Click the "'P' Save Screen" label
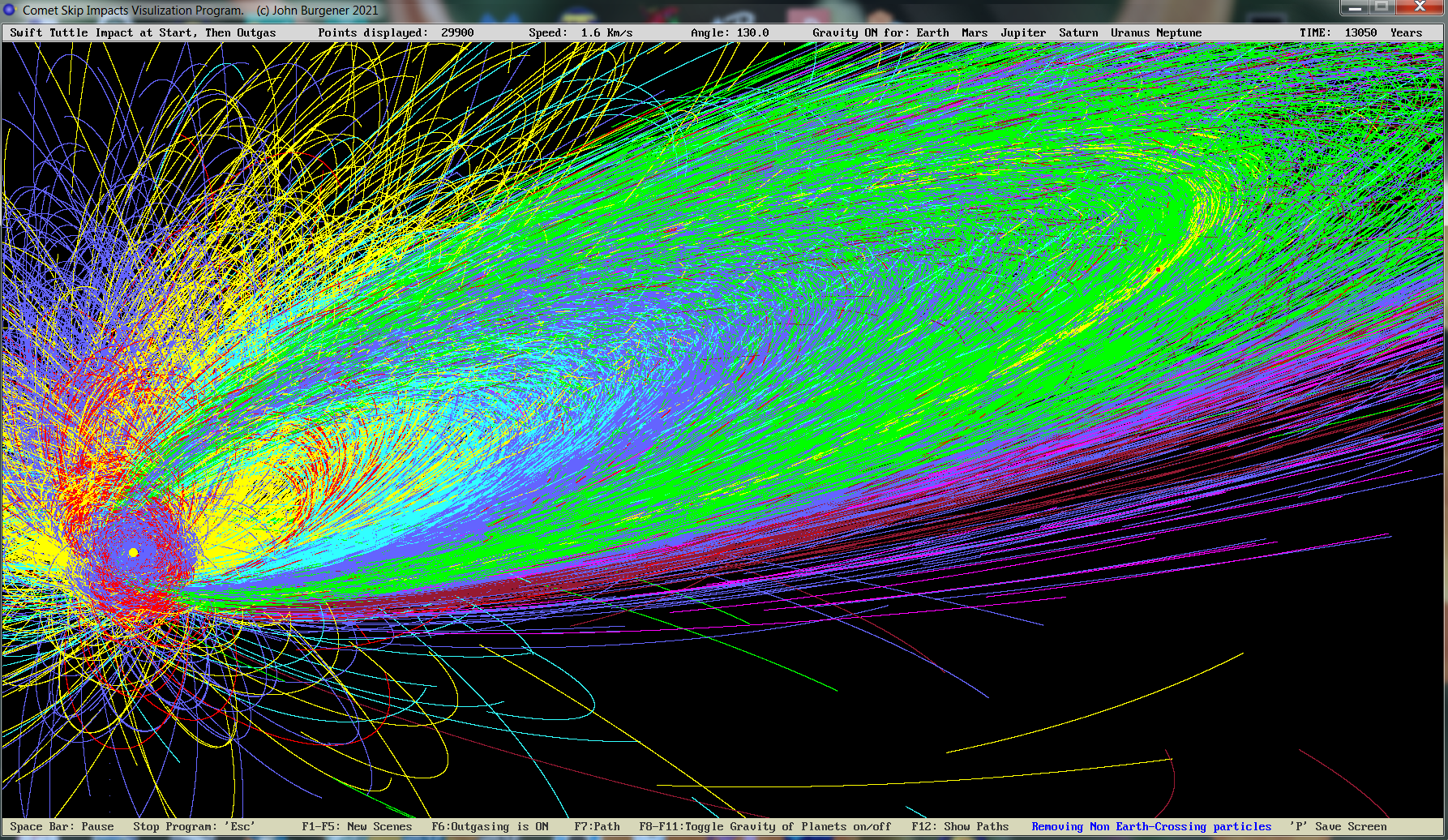Screen dimensions: 1448x840 pos(1338,826)
